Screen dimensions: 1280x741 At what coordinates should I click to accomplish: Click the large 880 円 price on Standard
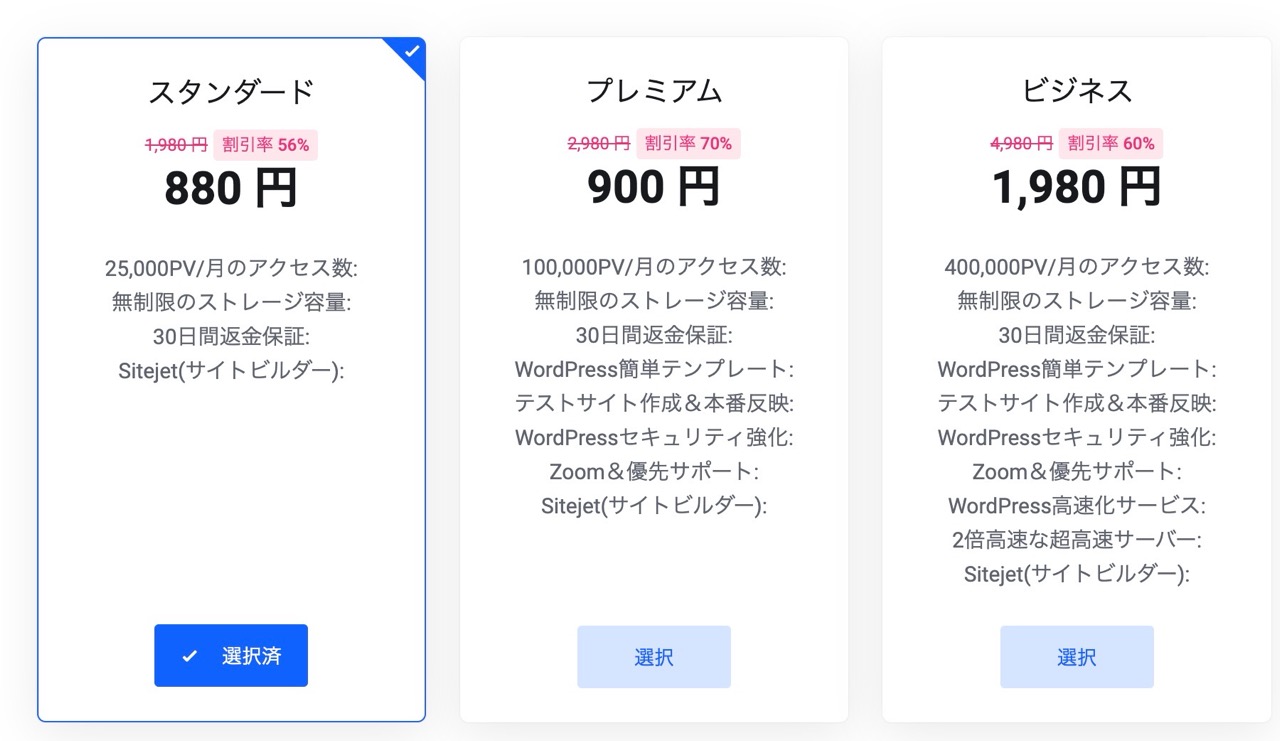click(230, 188)
